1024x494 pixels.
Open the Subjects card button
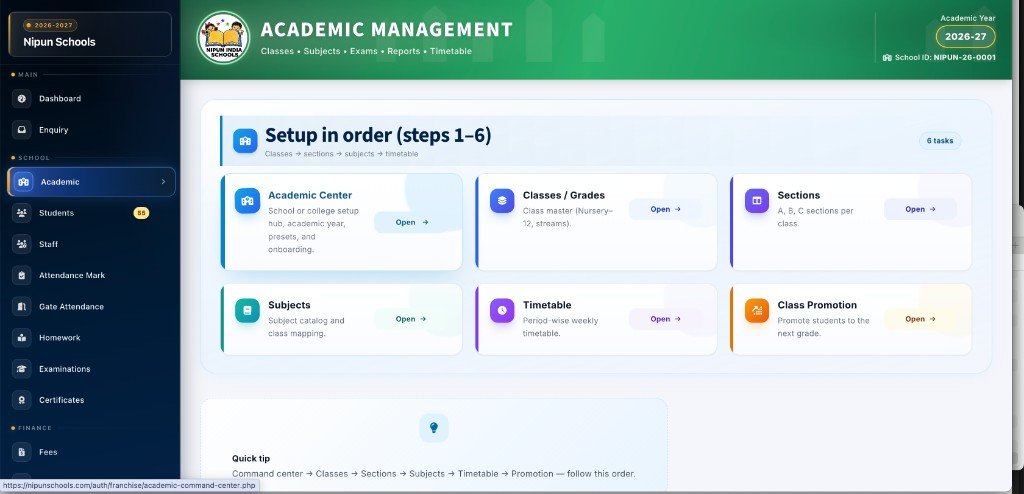point(411,319)
